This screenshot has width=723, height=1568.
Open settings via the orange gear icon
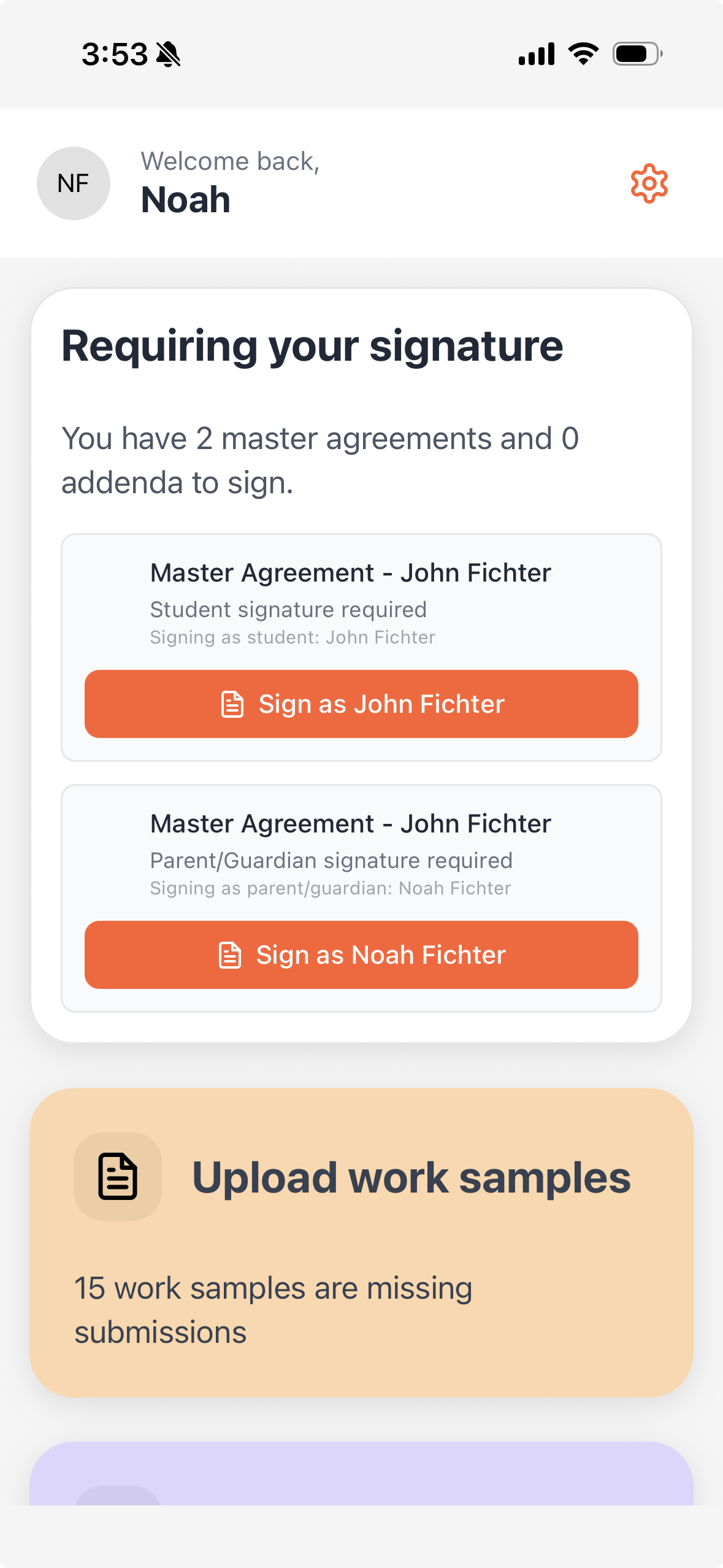point(649,183)
